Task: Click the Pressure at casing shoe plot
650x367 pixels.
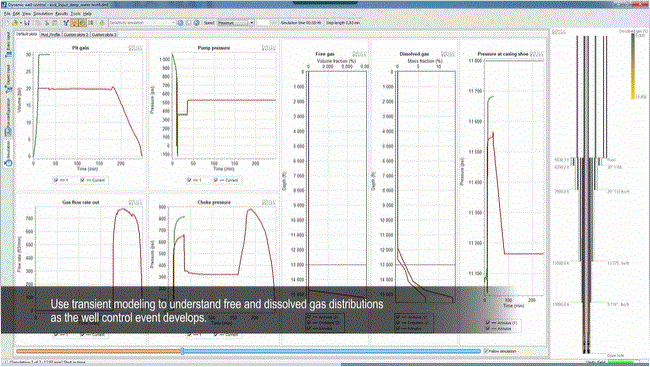Action: pyautogui.click(x=514, y=177)
